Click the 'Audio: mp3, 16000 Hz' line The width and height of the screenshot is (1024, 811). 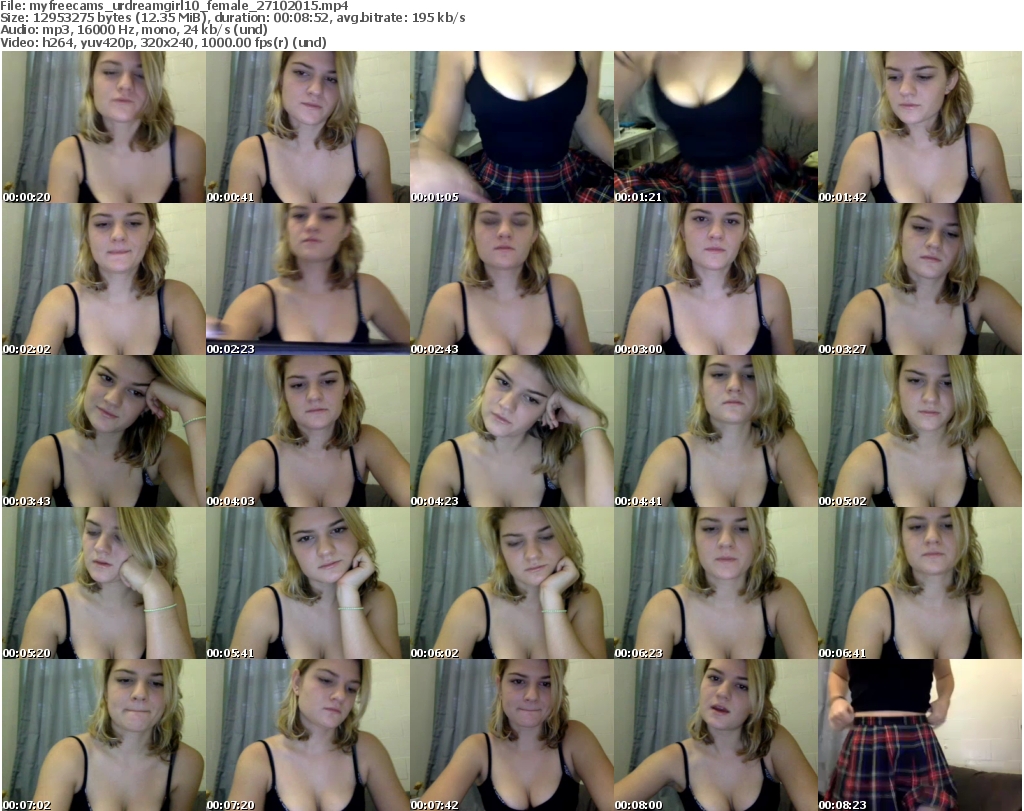click(x=134, y=30)
